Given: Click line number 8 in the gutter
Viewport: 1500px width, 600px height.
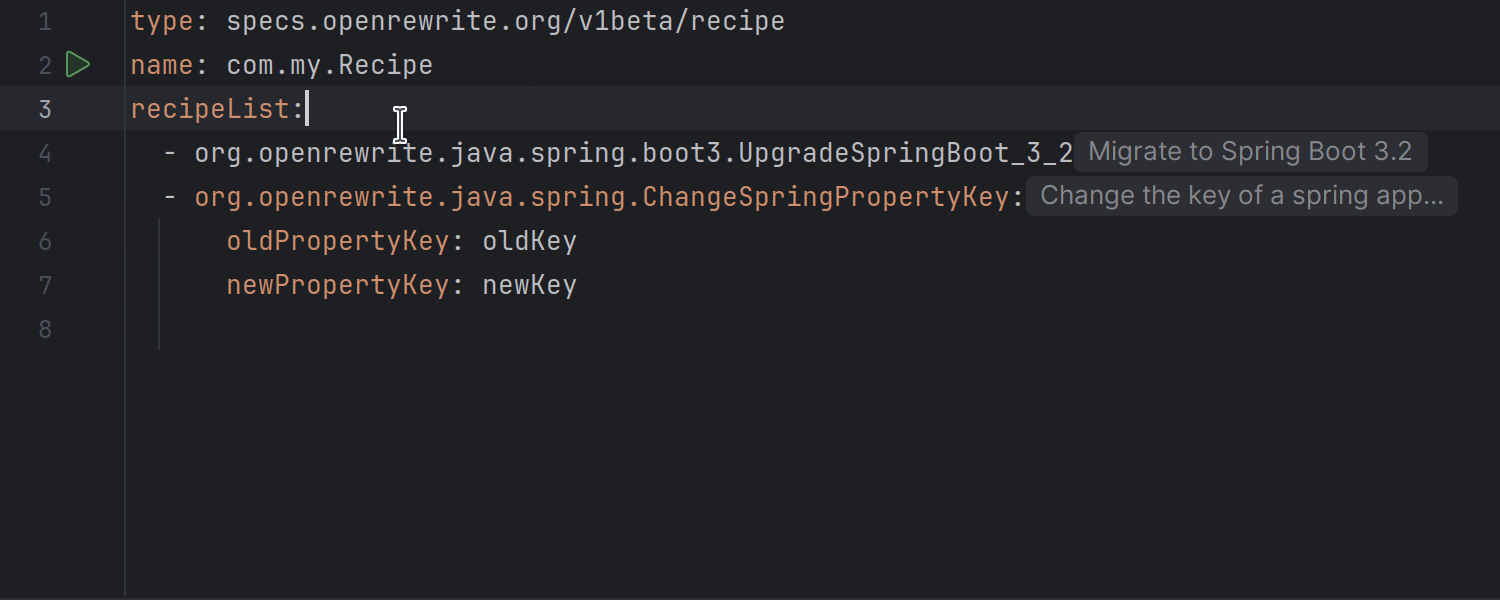Looking at the screenshot, I should tap(45, 329).
